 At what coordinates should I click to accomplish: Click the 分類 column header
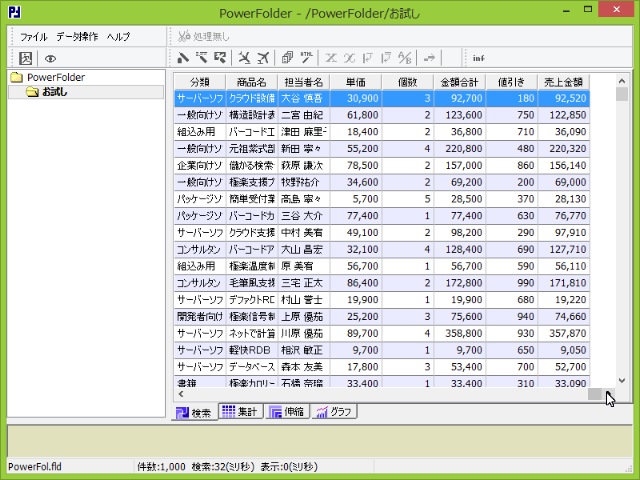click(x=200, y=82)
